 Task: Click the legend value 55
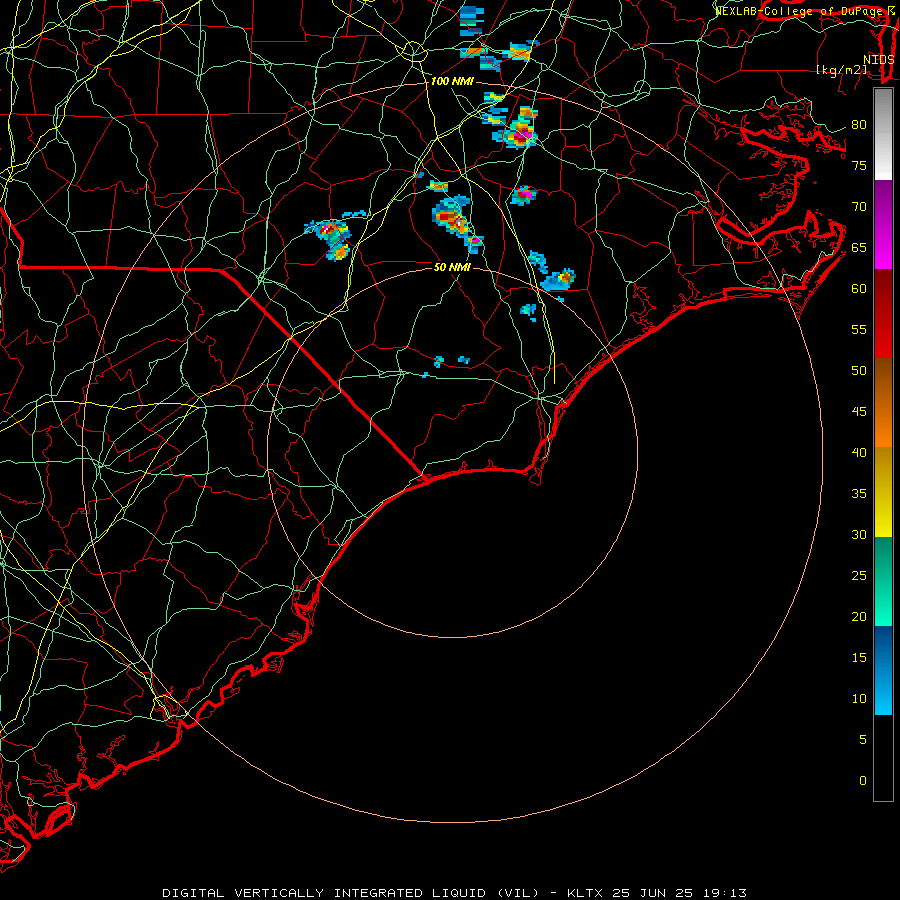(859, 329)
